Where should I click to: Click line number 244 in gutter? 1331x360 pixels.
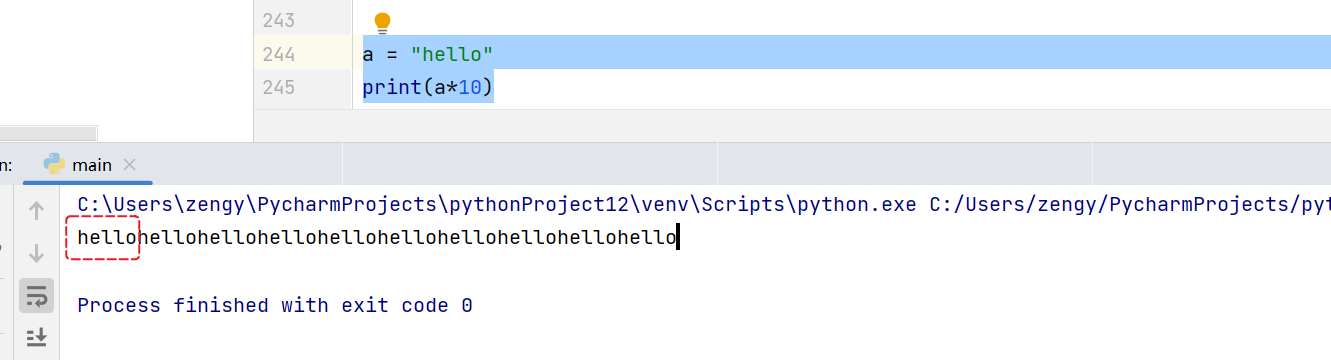pyautogui.click(x=278, y=54)
